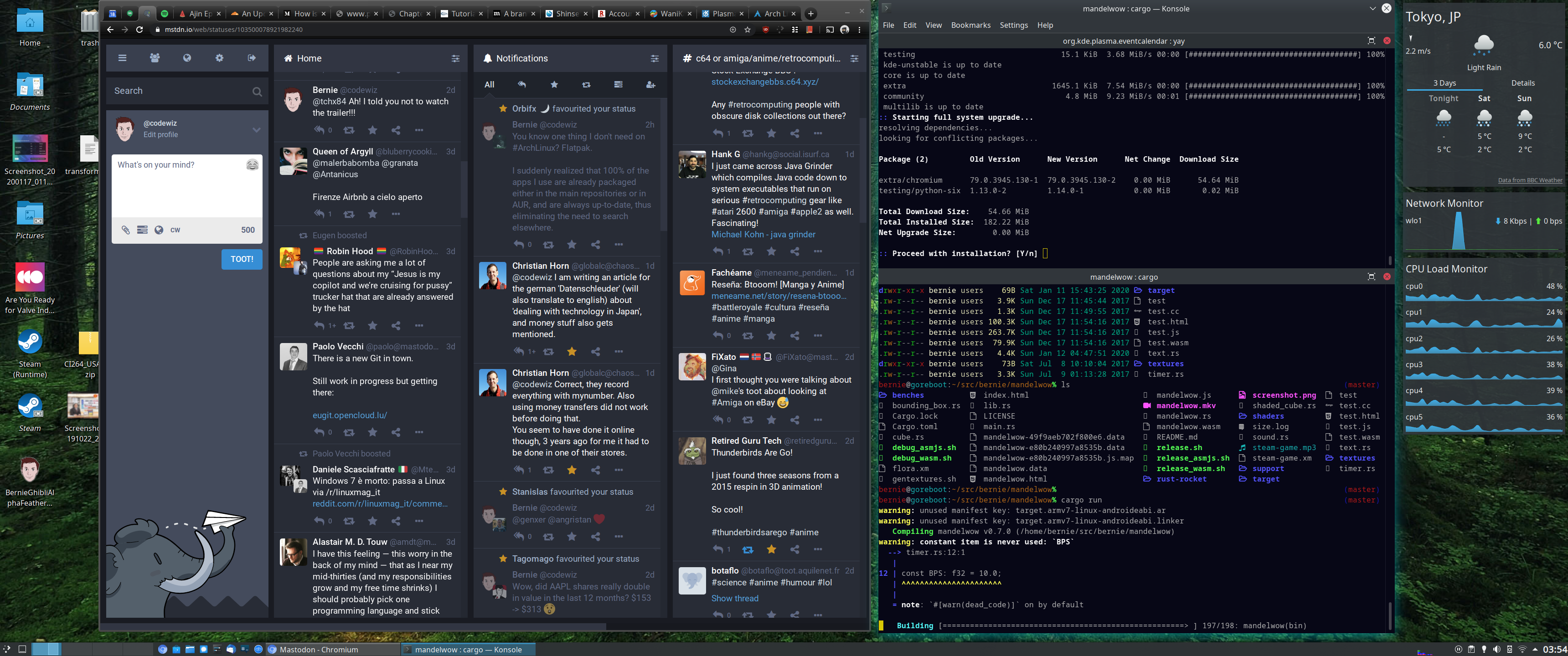Screen dimensions: 1568x656
Task: Open Home column settings sliders
Action: coord(455,58)
